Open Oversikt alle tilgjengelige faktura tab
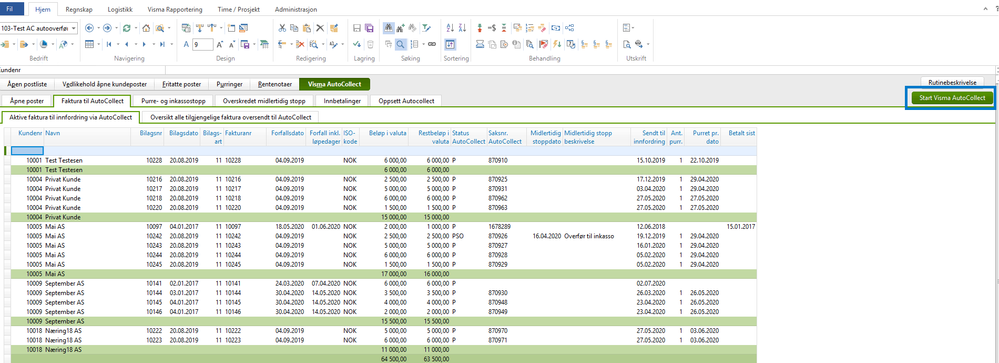The width and height of the screenshot is (999, 363). pos(231,117)
